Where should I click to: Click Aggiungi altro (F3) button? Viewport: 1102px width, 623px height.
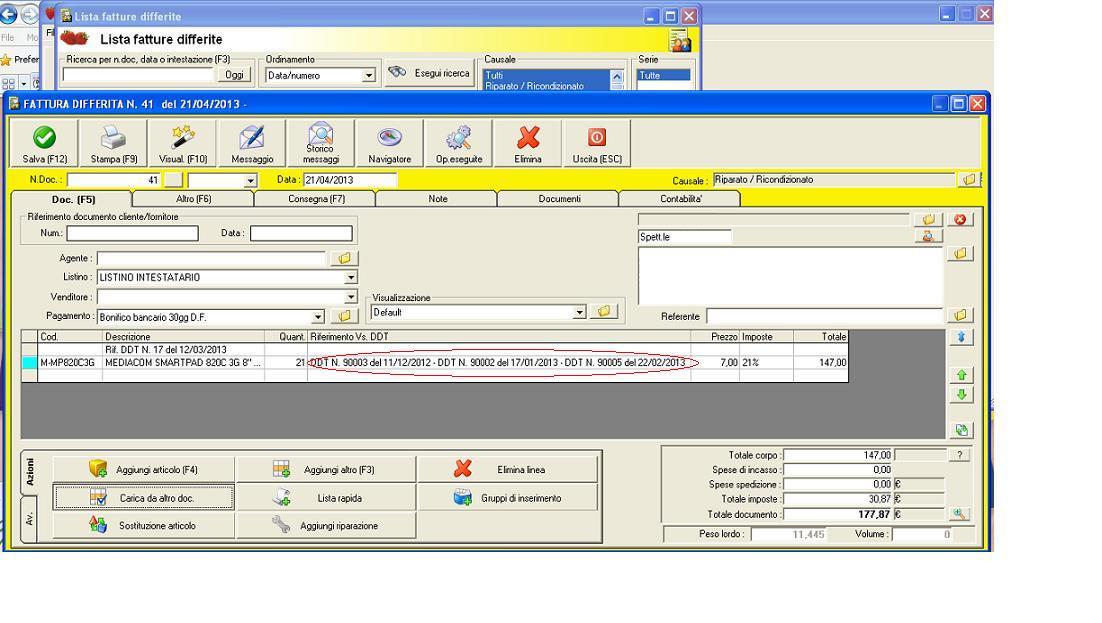coord(326,469)
